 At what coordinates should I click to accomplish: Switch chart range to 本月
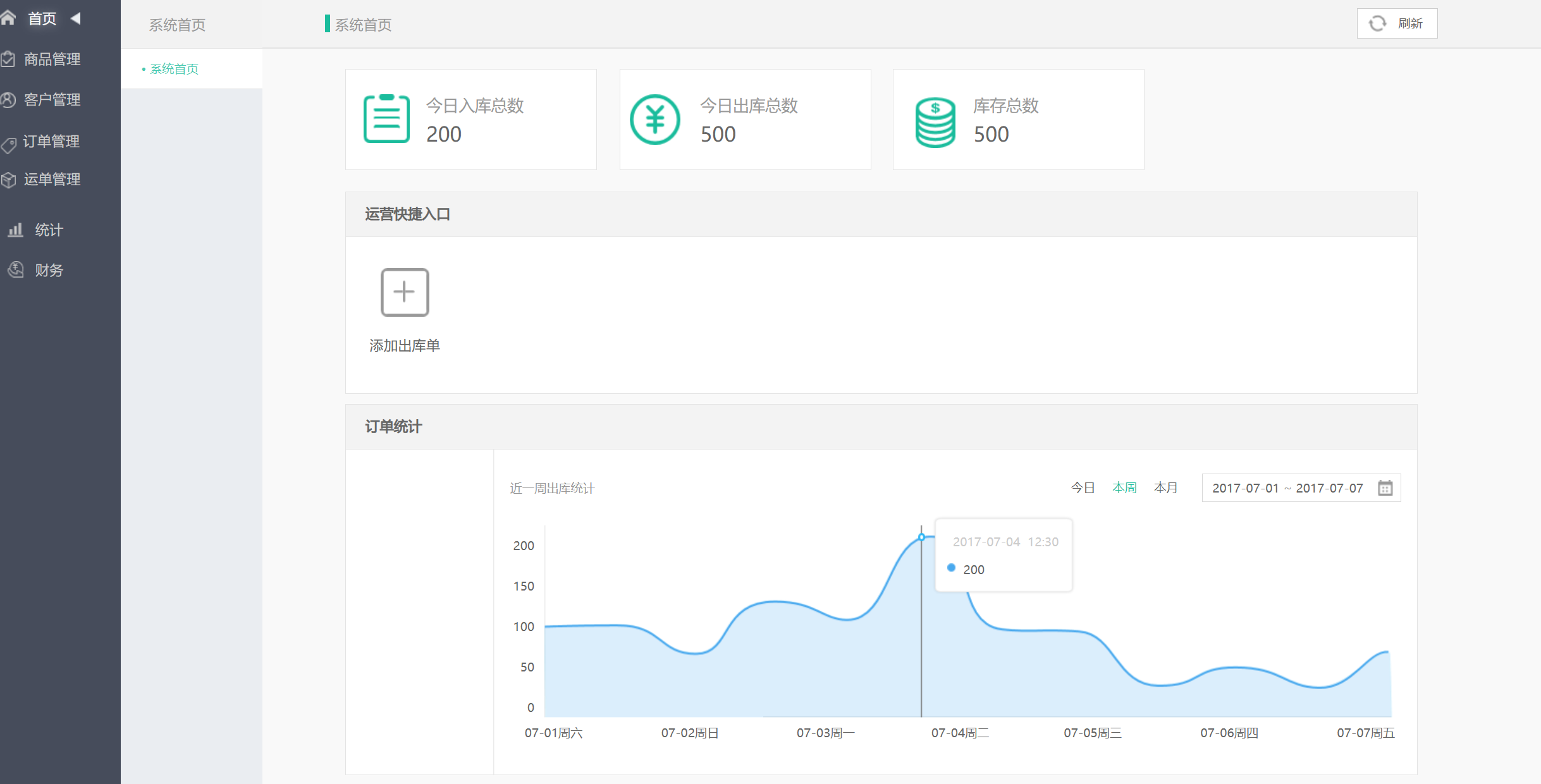(x=1165, y=488)
